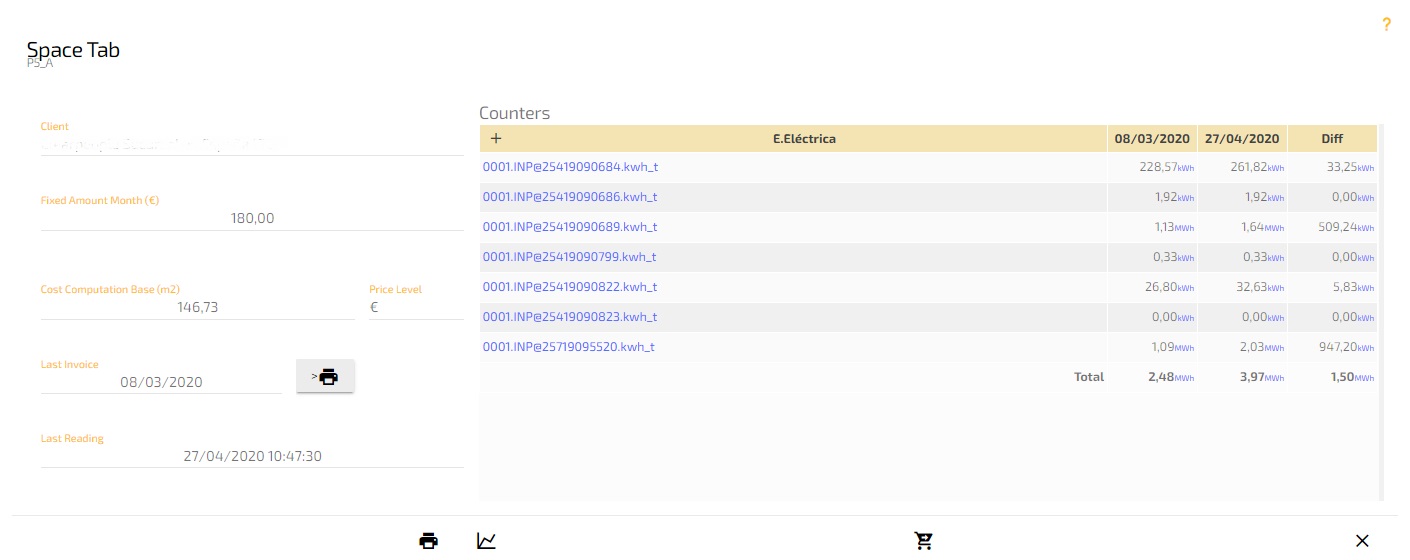Select counter 0001.INP@25419090689.kwh_t

click(570, 227)
